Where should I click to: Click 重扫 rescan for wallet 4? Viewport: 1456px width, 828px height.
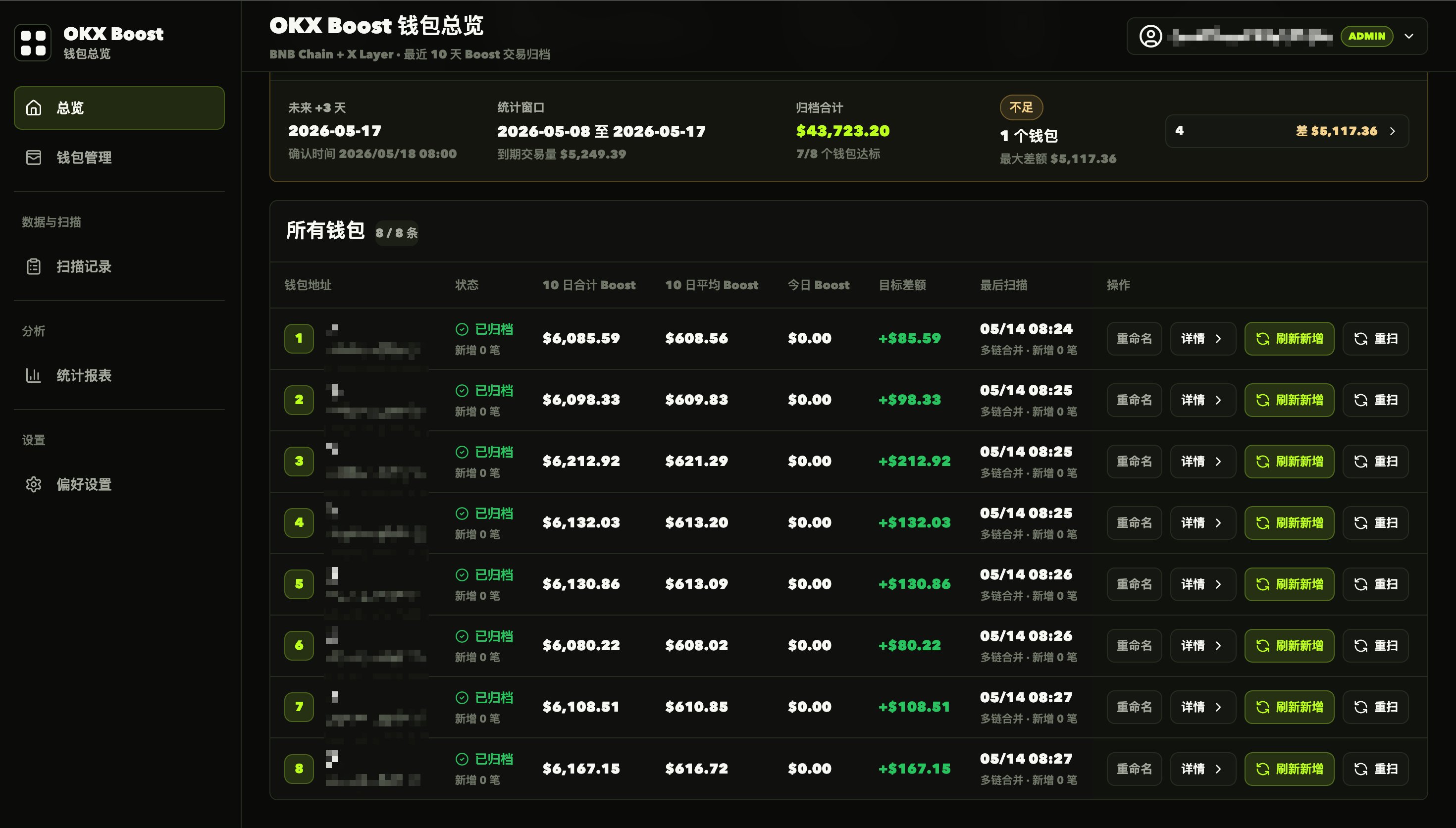click(1375, 522)
